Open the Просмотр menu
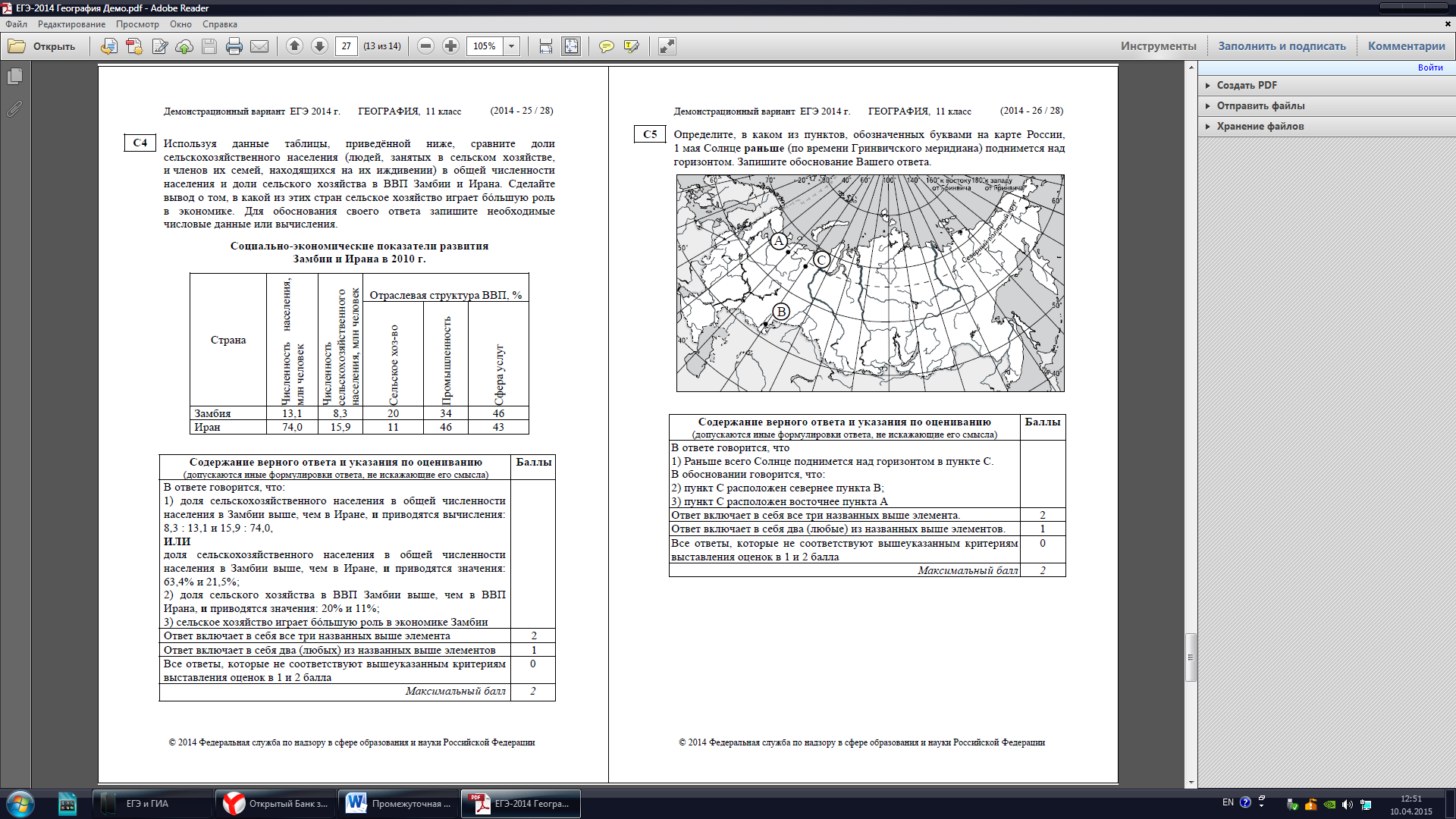This screenshot has width=1456, height=819. point(137,24)
